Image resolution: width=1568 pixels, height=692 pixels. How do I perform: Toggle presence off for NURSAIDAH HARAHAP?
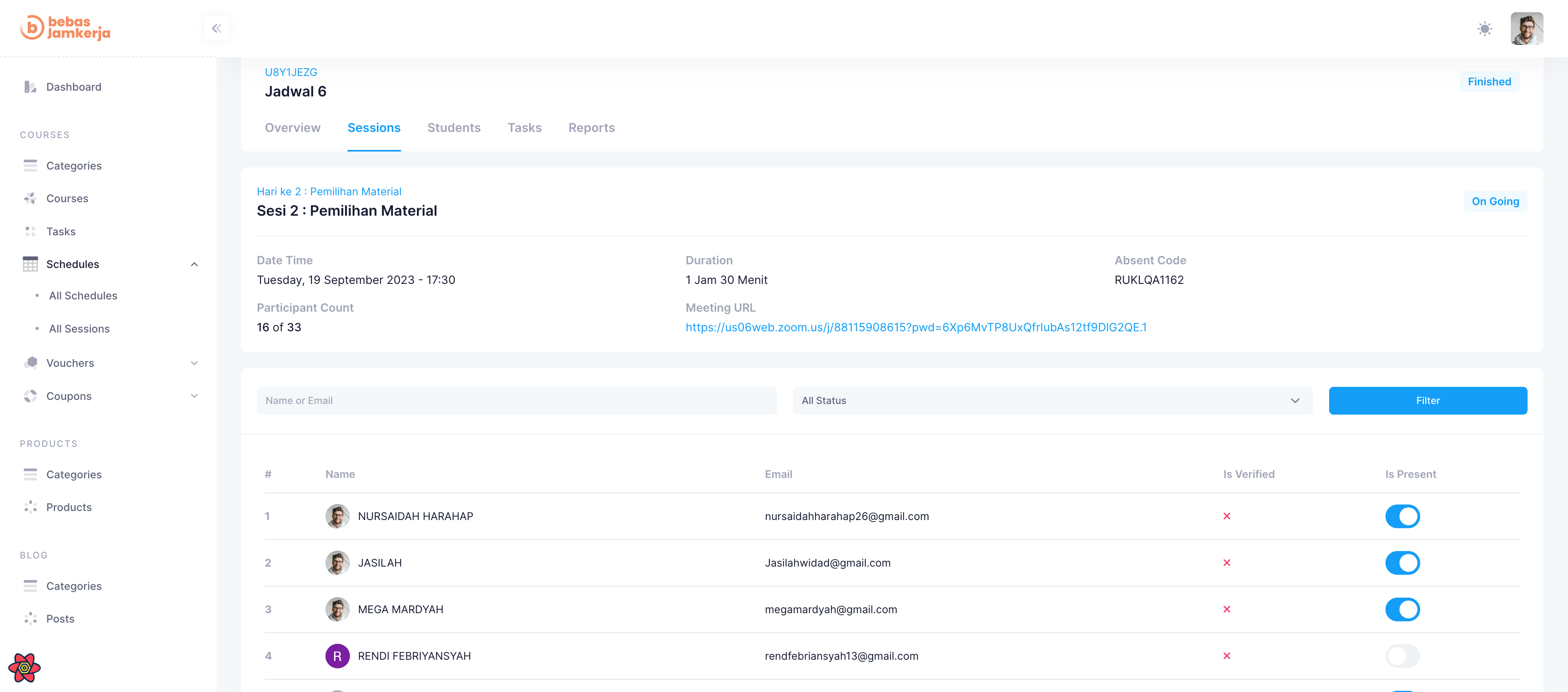point(1402,516)
